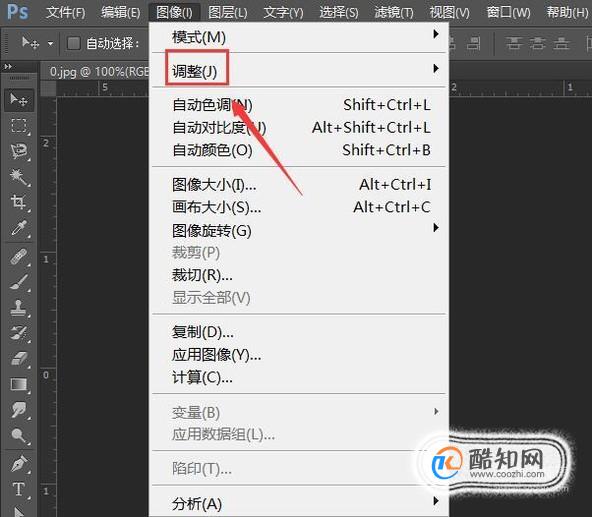The image size is (592, 517).
Task: Toggle the 自动选择 checkbox
Action: [x=74, y=43]
